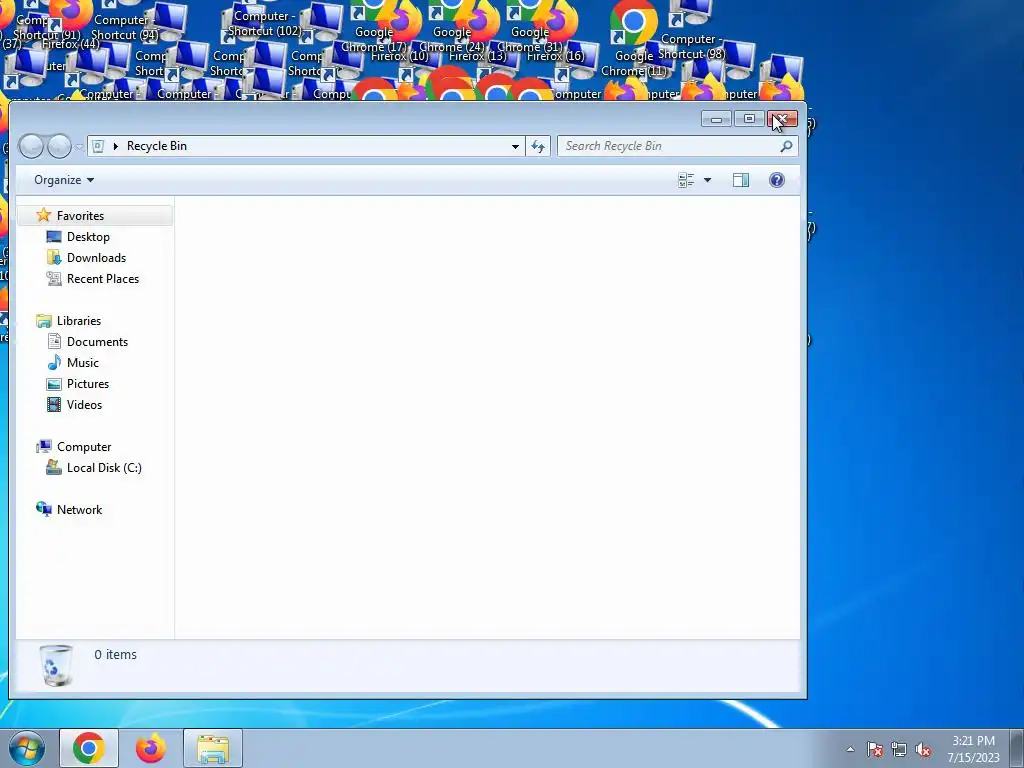Show hidden system tray icons
Screen dimensions: 1024x768
tap(850, 749)
